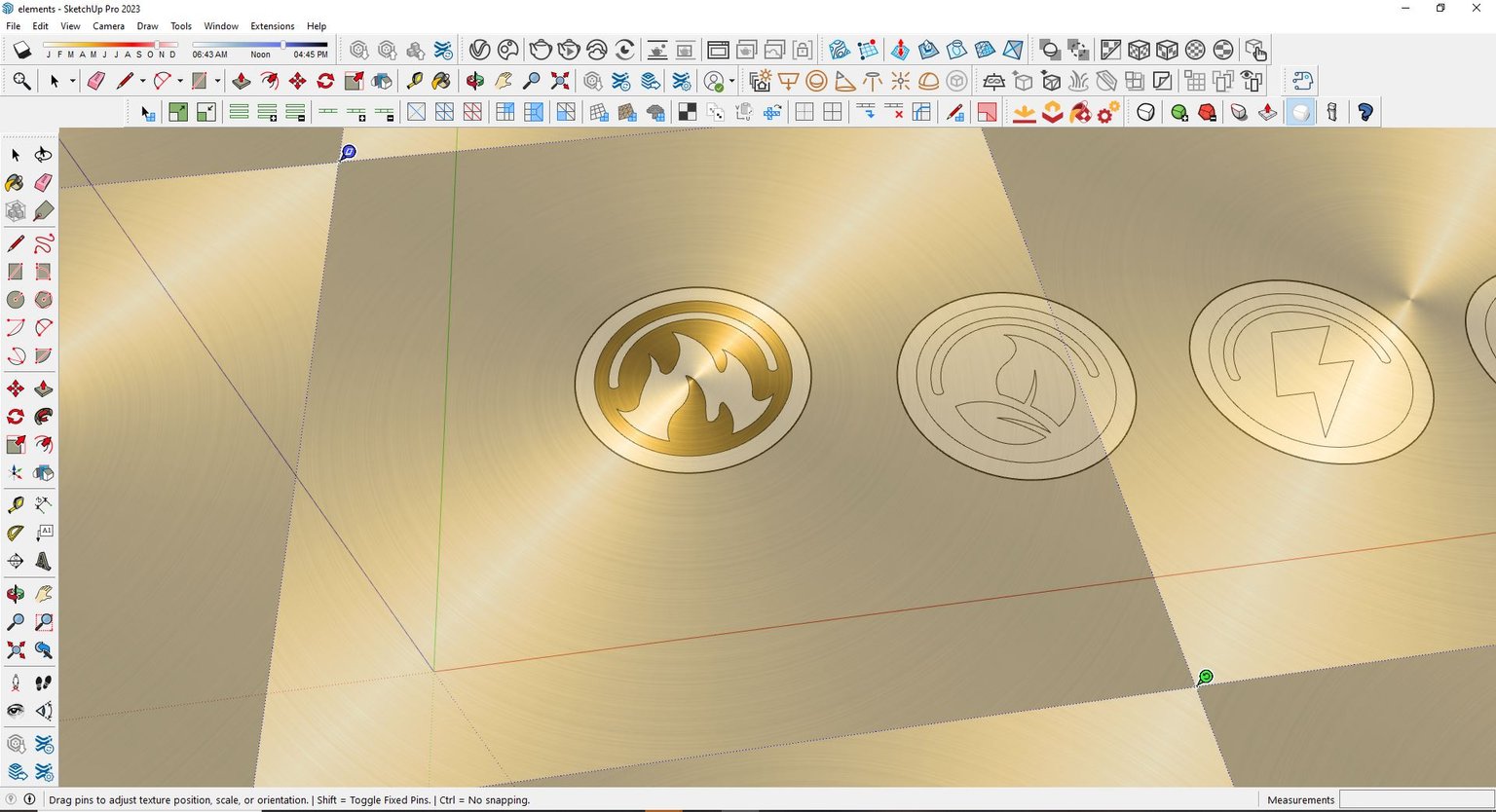This screenshot has height=812, width=1496.
Task: Show V-Ray frame buffer window
Action: tap(718, 50)
